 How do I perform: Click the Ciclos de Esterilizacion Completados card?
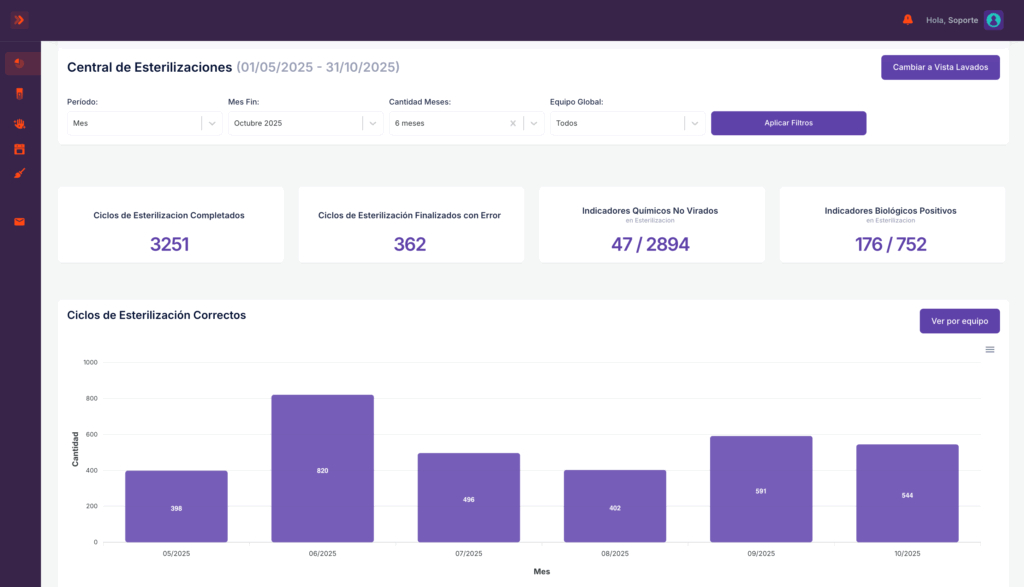pos(170,225)
